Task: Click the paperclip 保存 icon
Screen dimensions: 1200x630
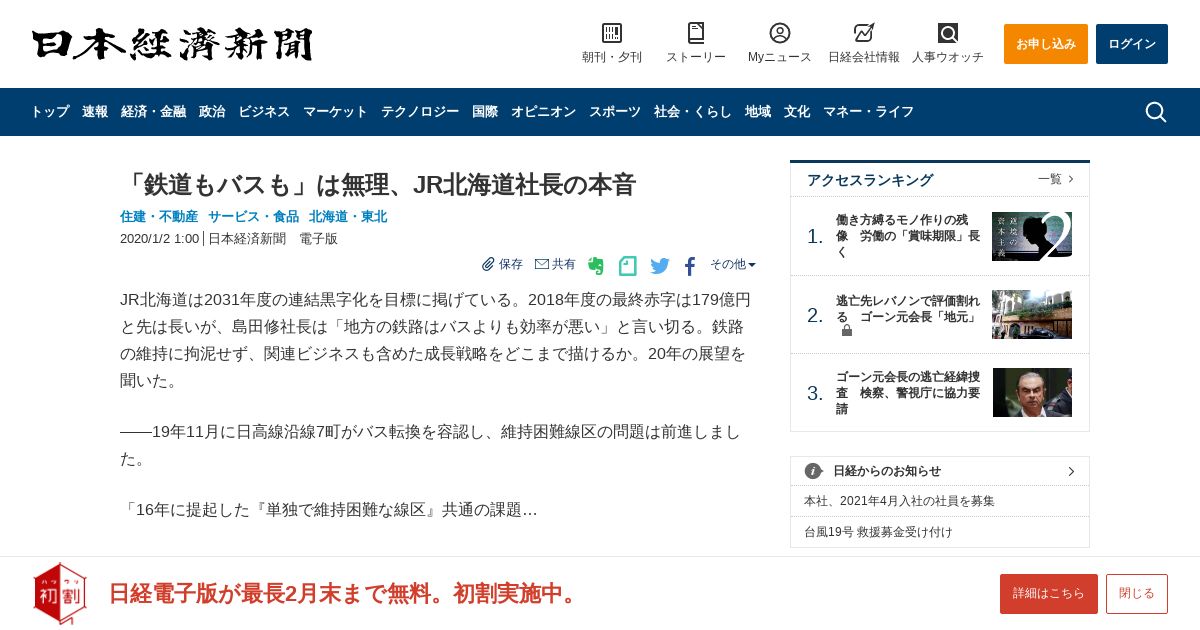Action: [488, 265]
